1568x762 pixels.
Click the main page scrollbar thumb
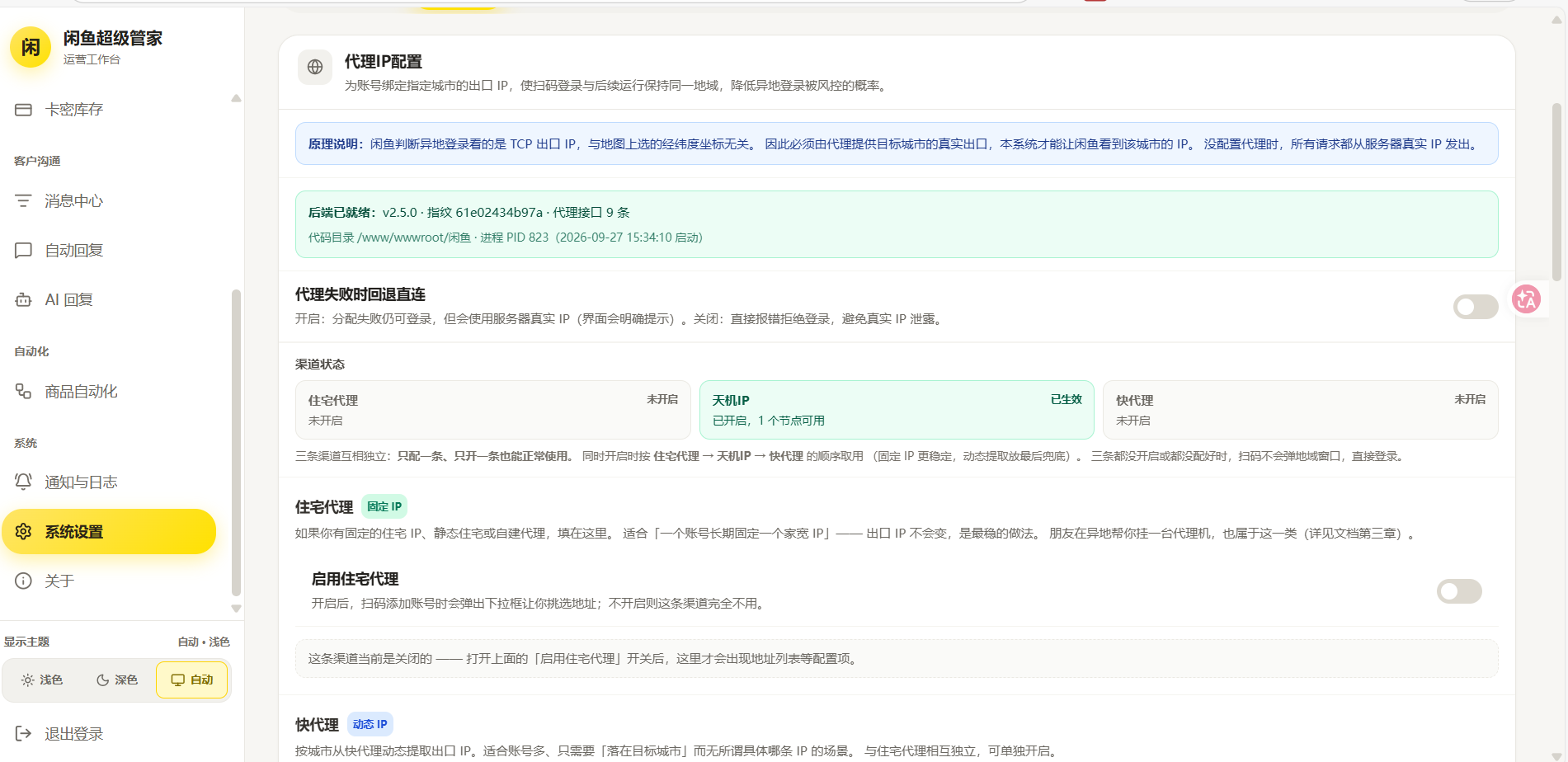point(1556,191)
